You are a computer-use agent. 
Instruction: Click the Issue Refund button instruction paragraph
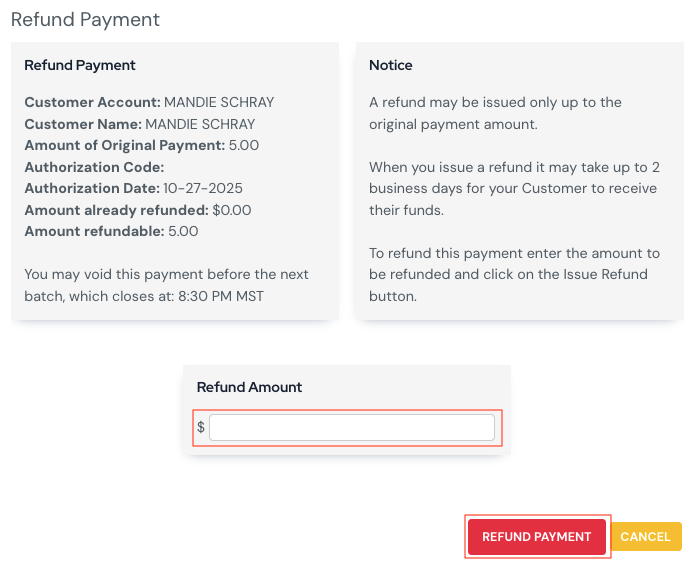click(x=508, y=285)
